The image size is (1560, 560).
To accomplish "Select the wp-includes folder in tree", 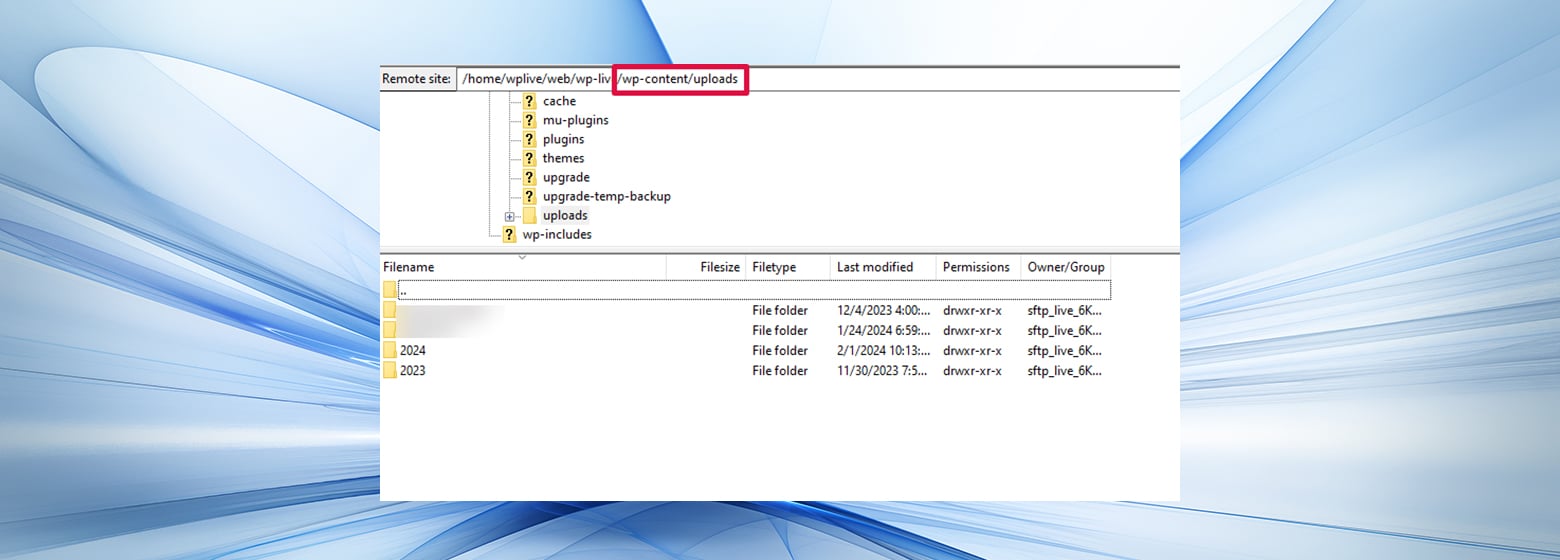I will coord(557,234).
